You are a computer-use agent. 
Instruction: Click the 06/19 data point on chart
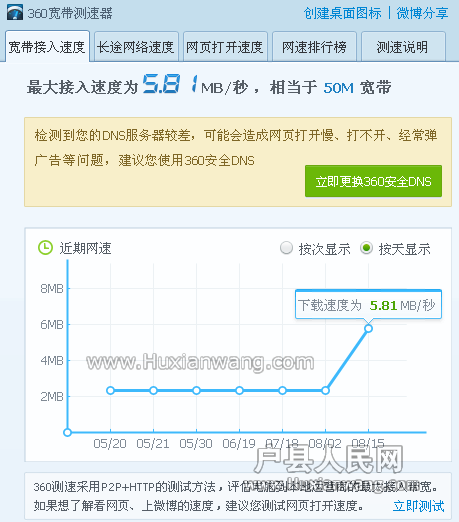[x=239, y=390]
